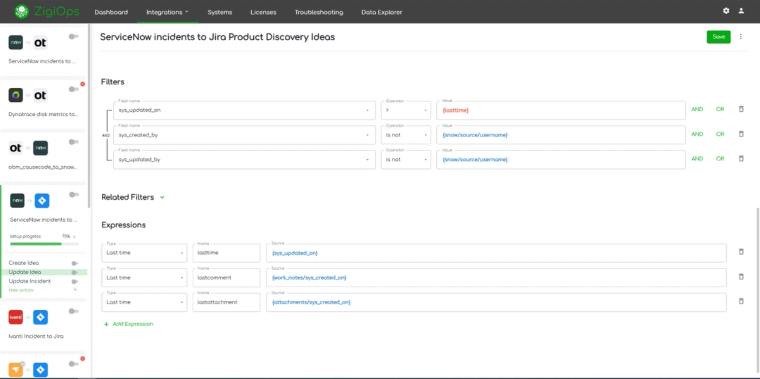Open the greater-than operator dropdown
Image resolution: width=760 pixels, height=379 pixels.
tap(406, 110)
